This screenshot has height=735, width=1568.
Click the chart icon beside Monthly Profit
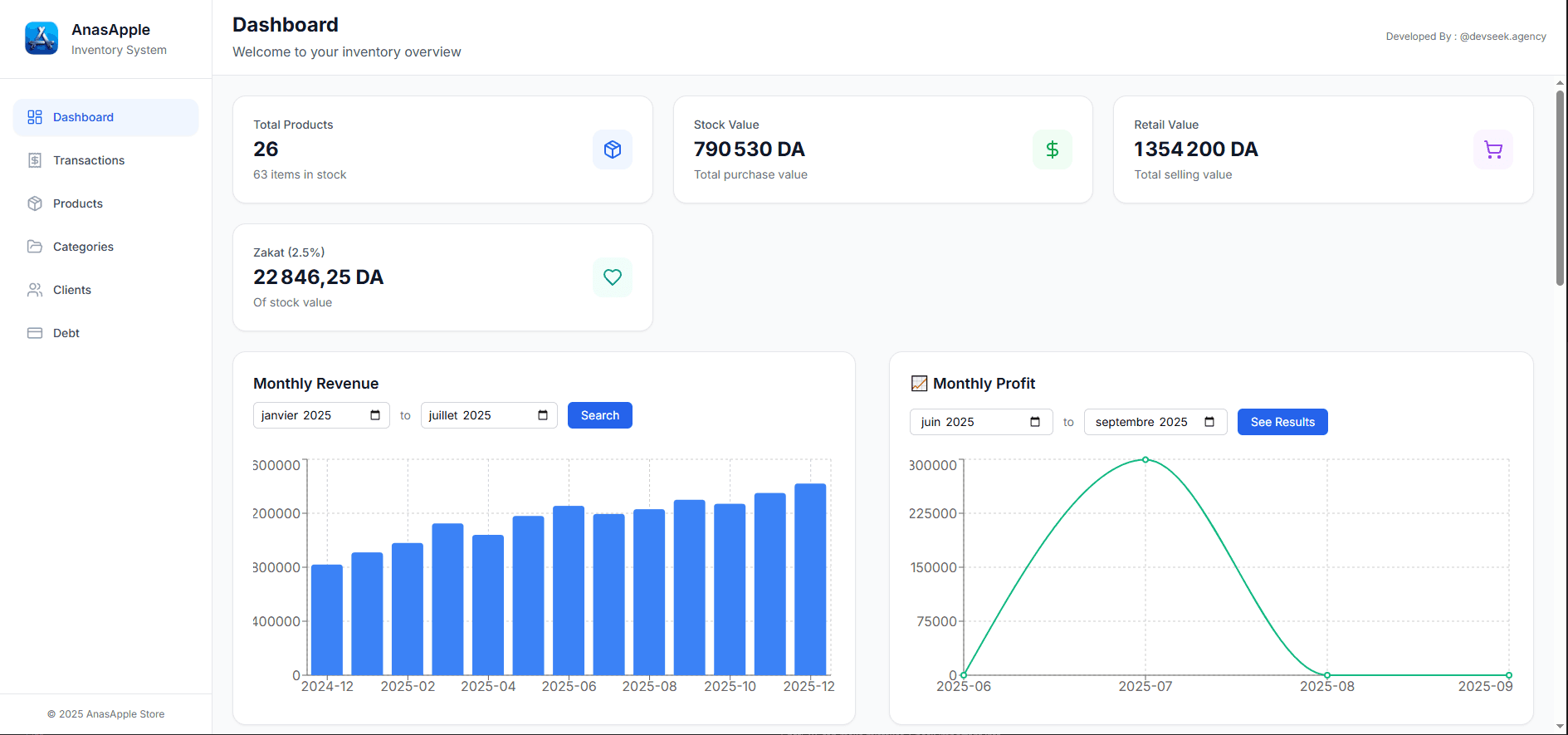pos(919,384)
